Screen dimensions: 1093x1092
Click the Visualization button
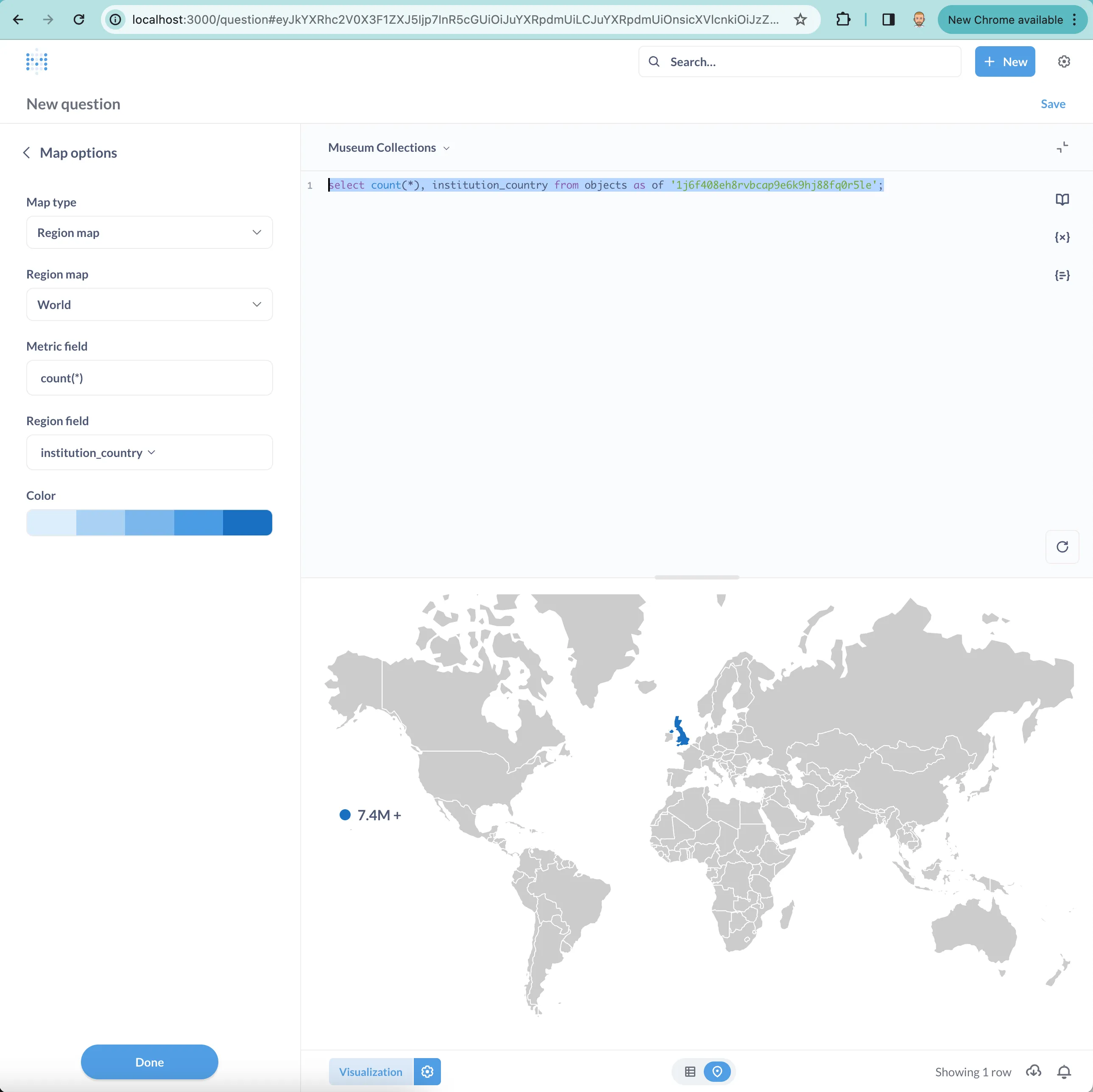(x=371, y=1072)
